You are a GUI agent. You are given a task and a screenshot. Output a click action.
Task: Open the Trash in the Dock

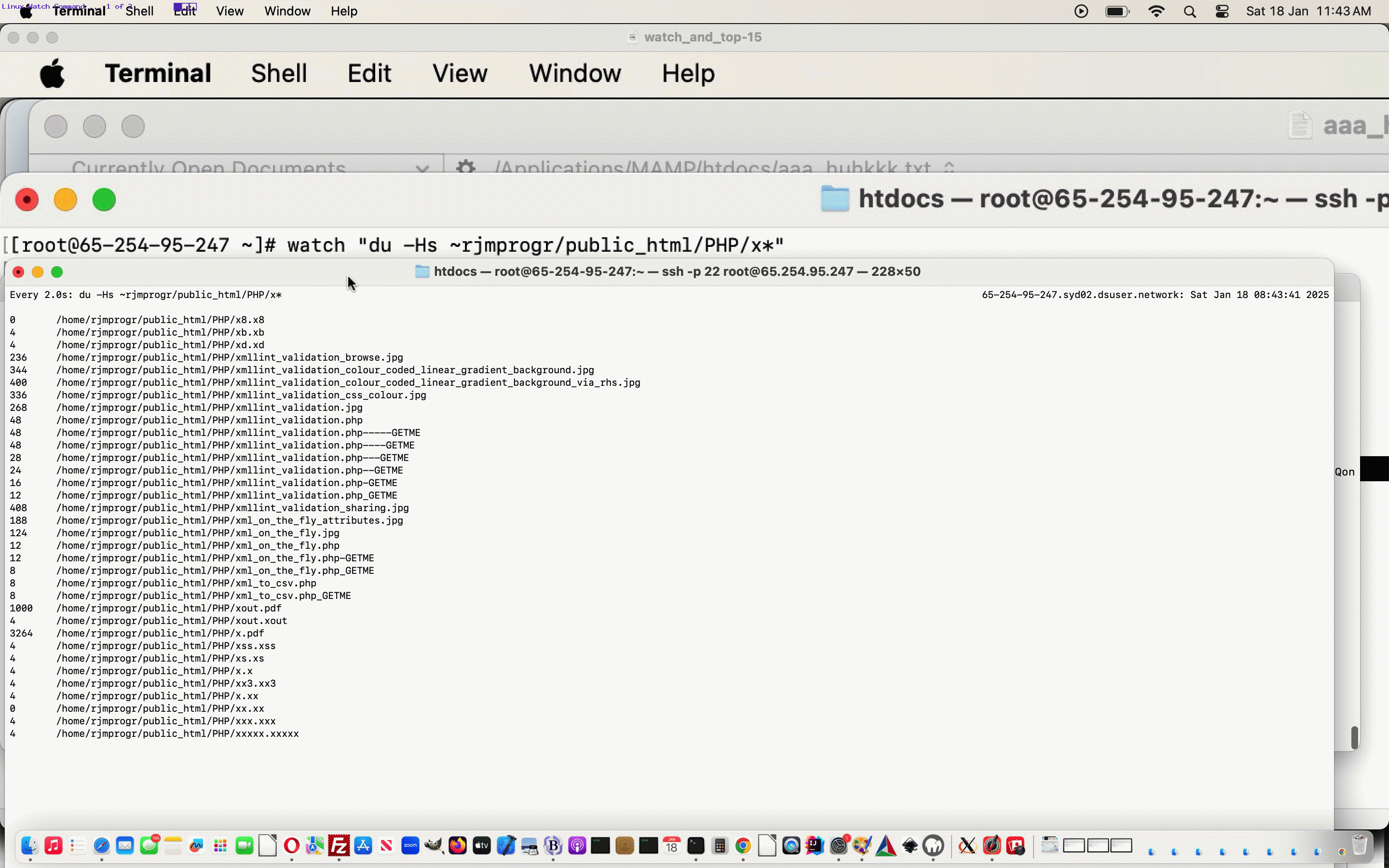(x=1359, y=846)
